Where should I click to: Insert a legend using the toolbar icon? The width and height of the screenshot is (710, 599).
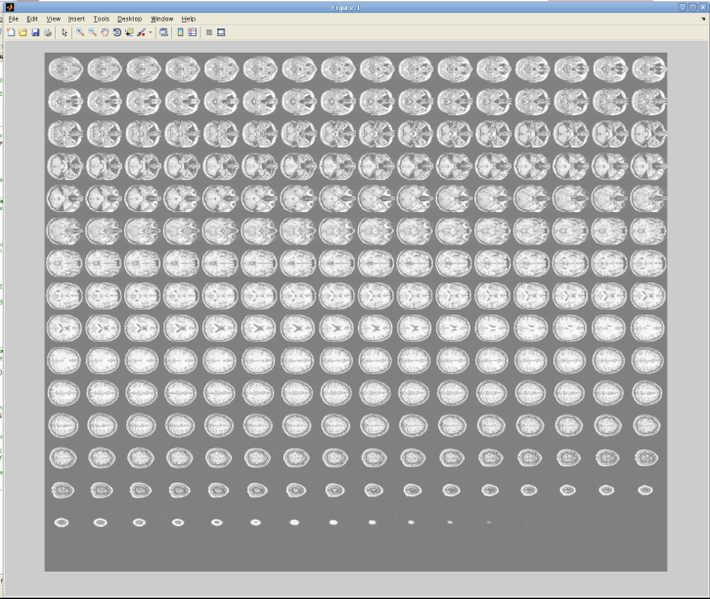(192, 32)
